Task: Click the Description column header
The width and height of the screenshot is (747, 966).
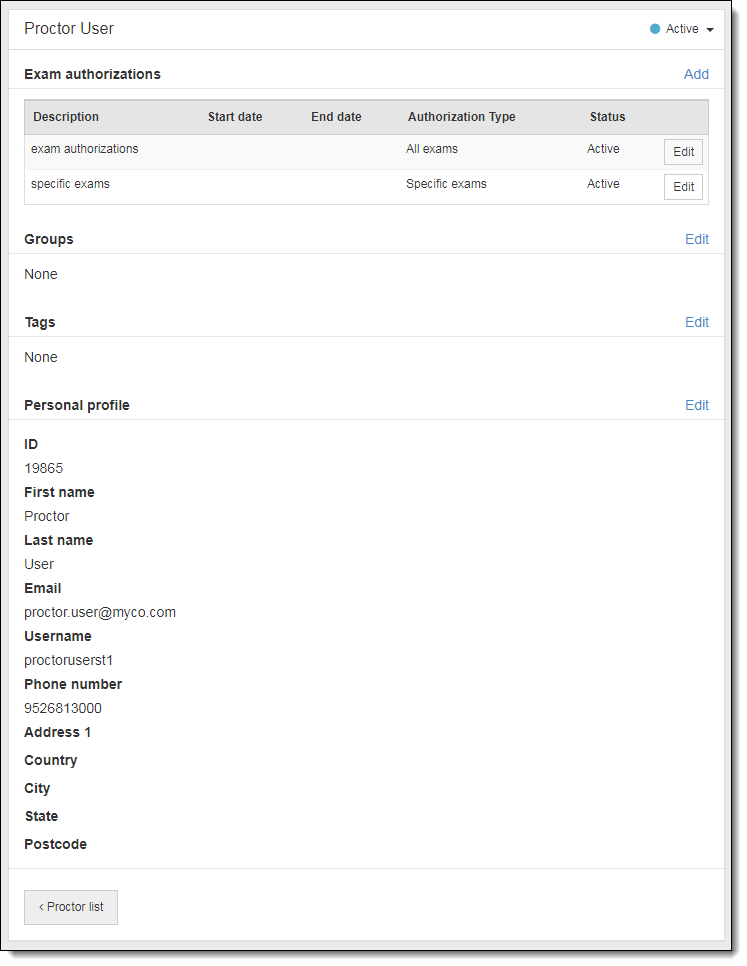Action: 66,117
